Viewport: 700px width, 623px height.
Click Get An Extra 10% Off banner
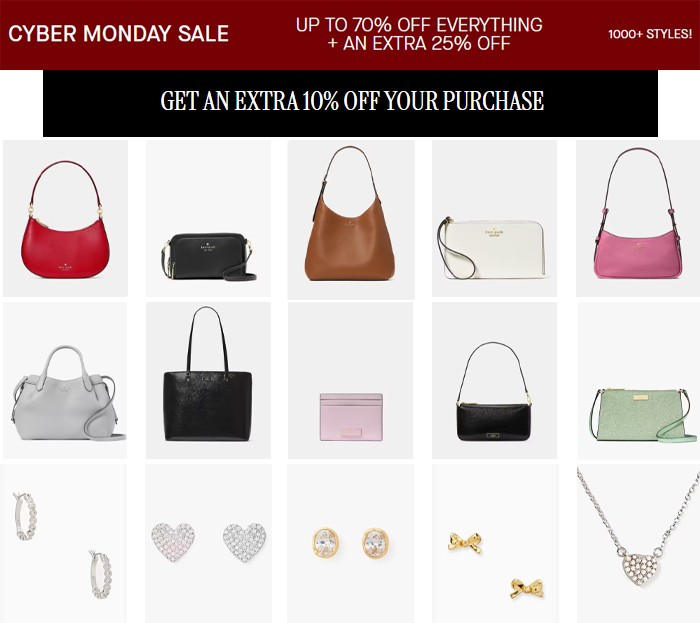(x=350, y=103)
